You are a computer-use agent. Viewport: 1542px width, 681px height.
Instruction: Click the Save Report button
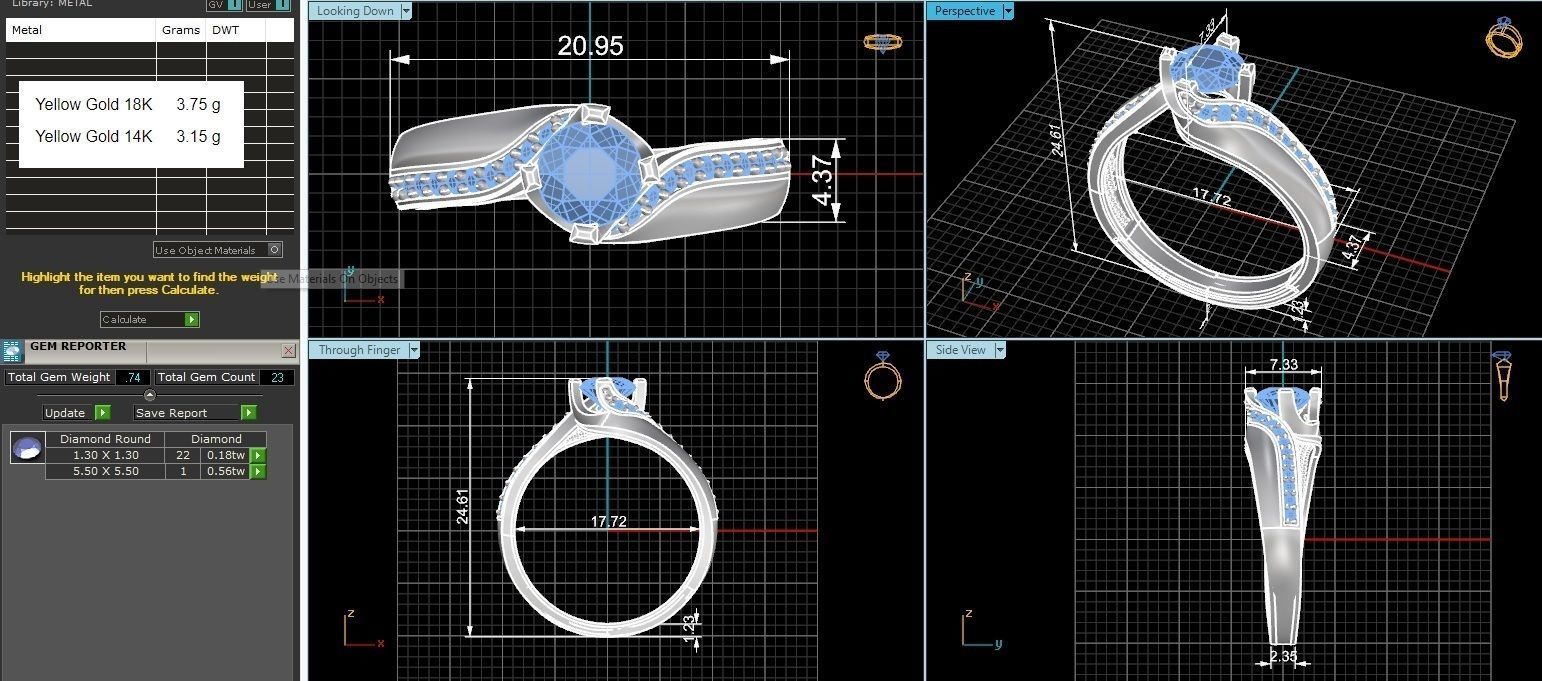coord(195,412)
